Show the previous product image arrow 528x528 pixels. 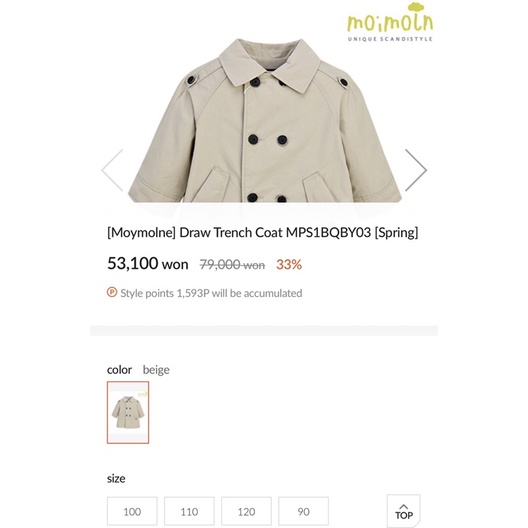pyautogui.click(x=112, y=170)
